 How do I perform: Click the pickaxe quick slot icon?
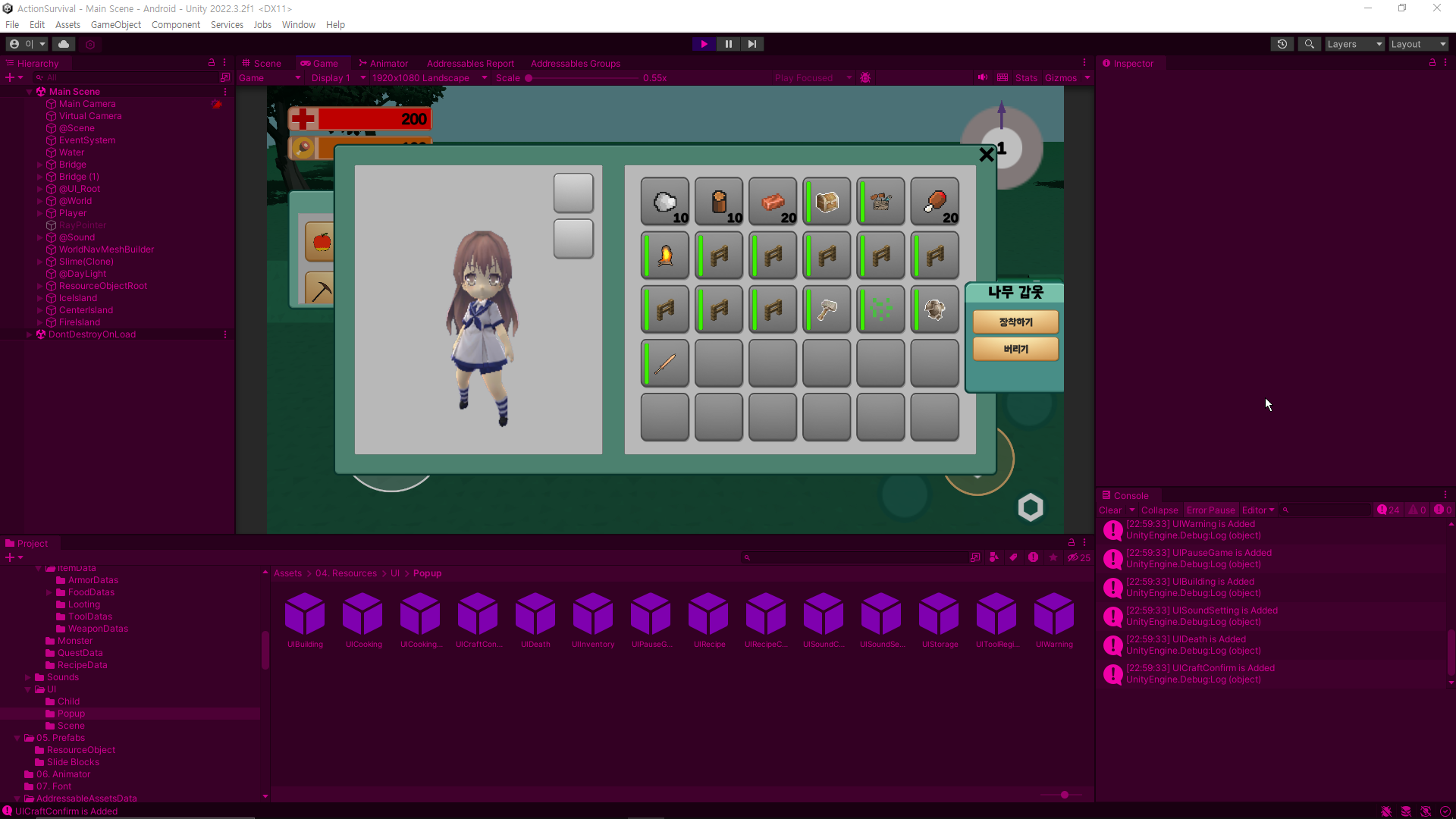click(x=321, y=289)
